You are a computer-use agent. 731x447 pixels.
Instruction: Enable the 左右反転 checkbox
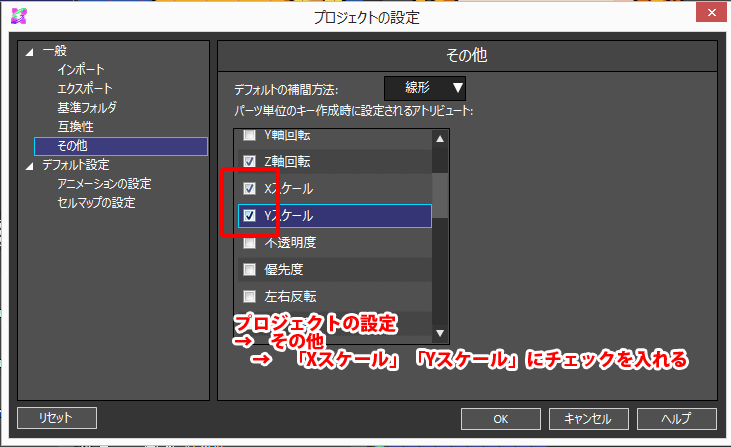249,296
